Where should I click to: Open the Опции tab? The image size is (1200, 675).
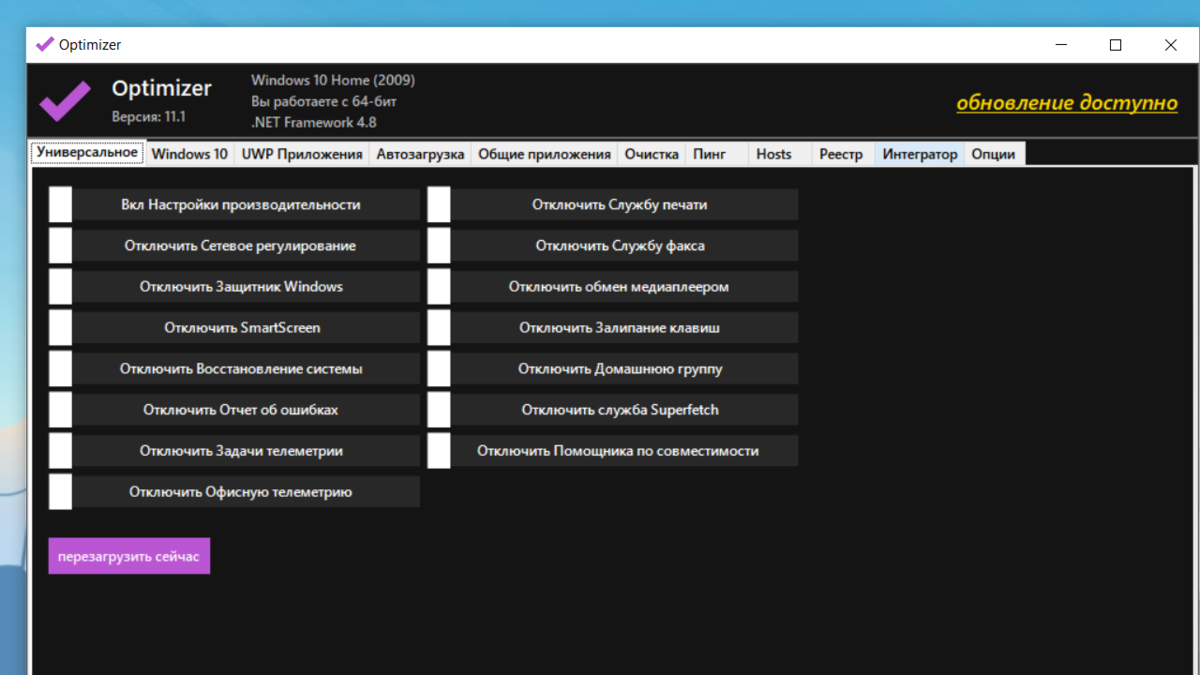(x=994, y=154)
